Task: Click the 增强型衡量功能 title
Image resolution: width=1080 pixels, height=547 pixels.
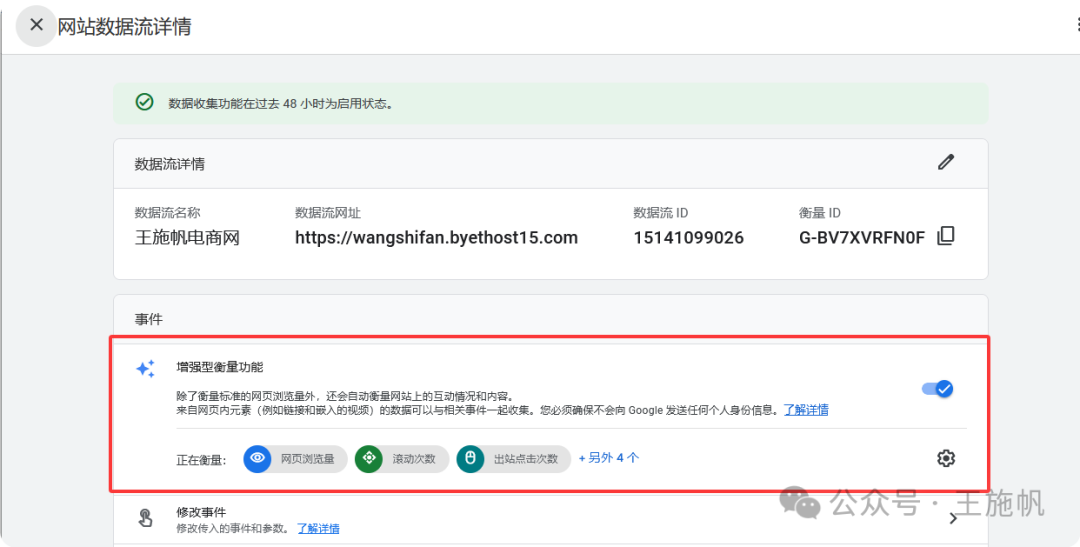Action: (x=220, y=367)
